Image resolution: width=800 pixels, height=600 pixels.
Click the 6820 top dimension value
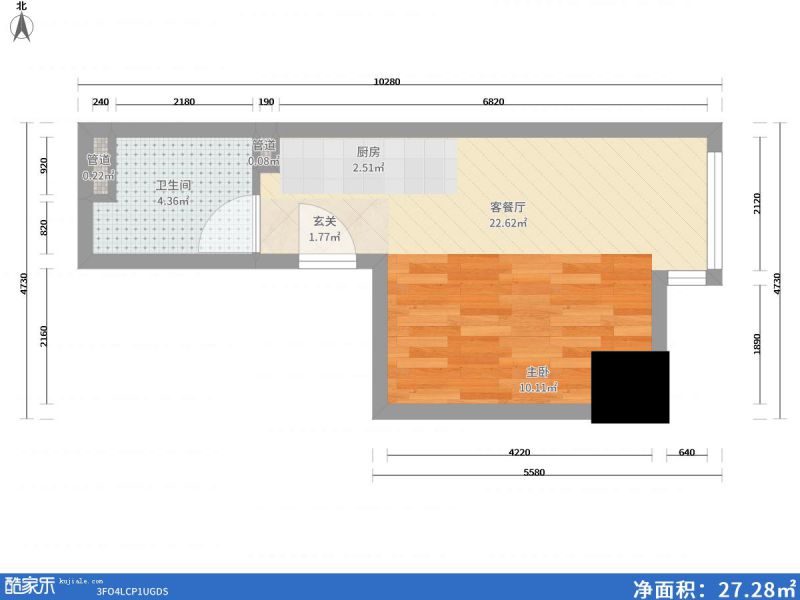click(x=493, y=102)
